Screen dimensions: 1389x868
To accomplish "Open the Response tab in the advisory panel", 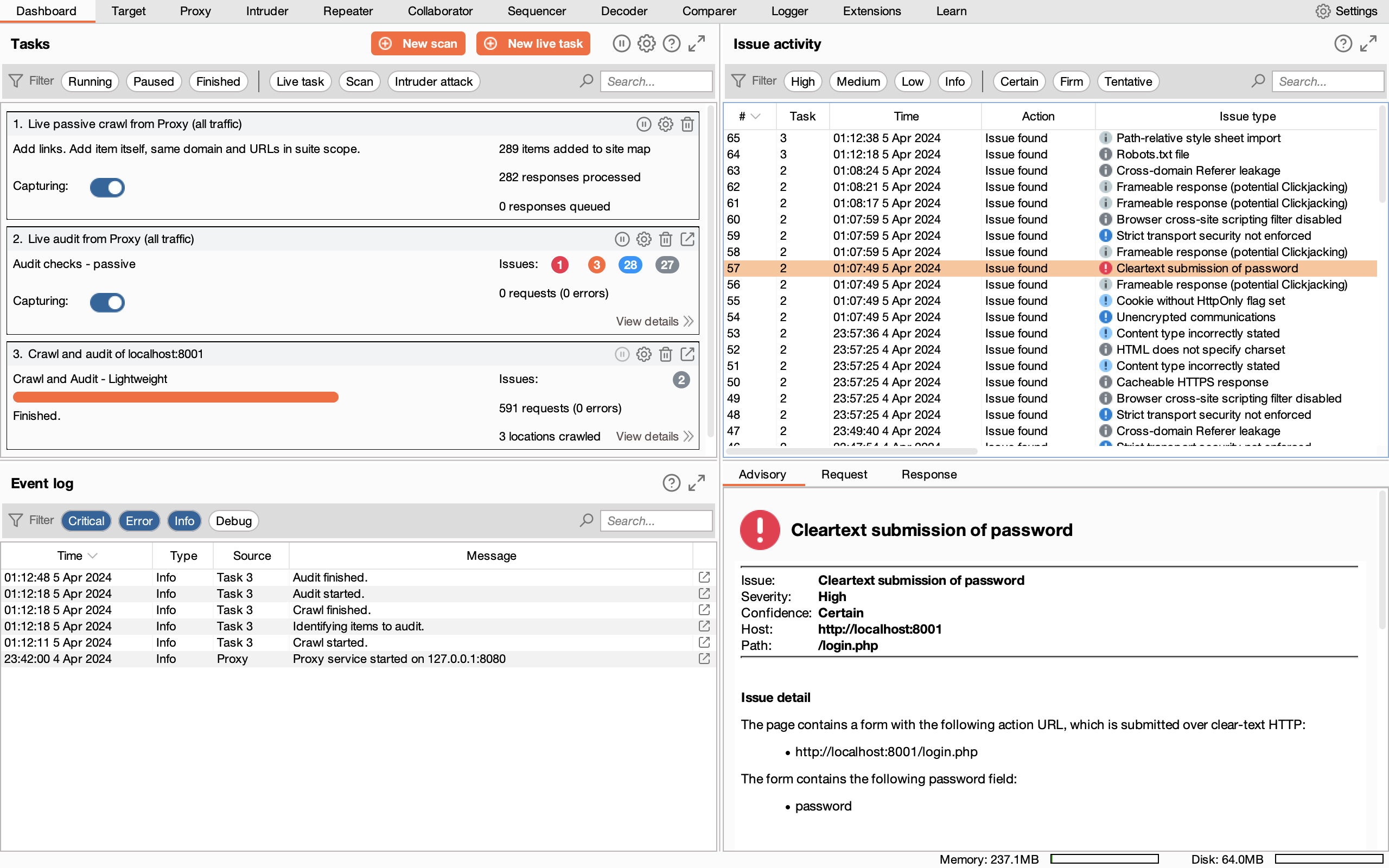I will pos(929,474).
